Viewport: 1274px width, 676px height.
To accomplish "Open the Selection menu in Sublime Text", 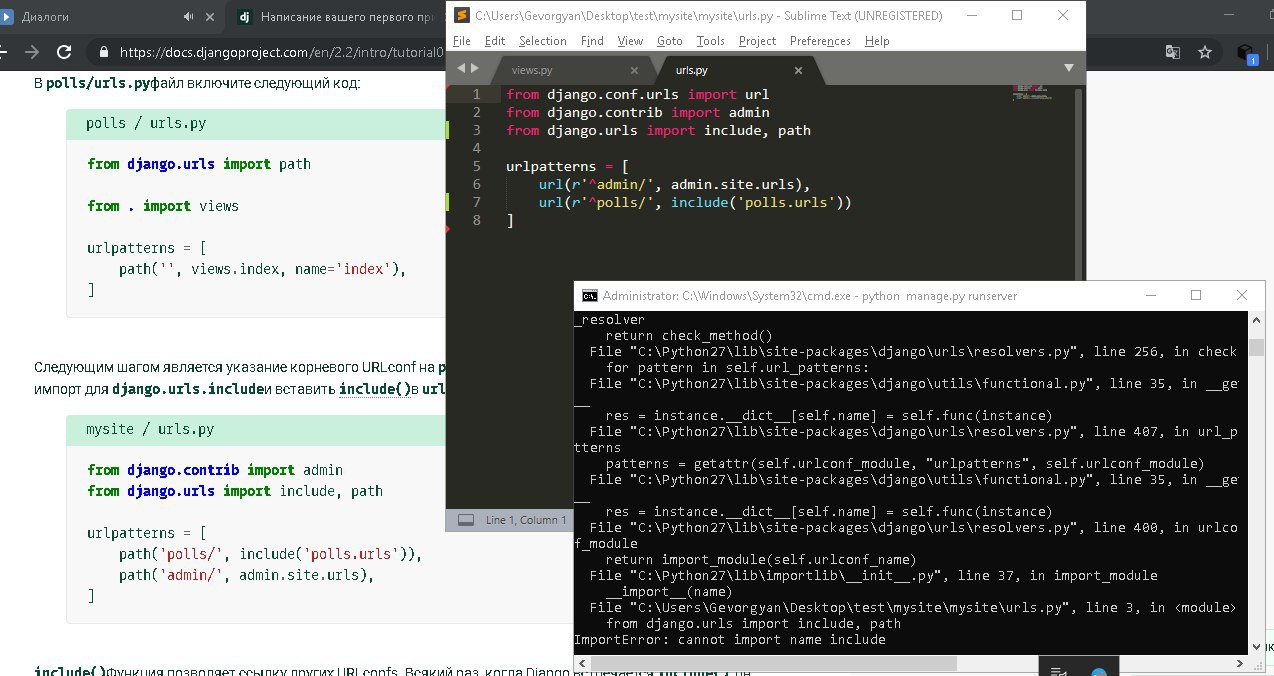I will (x=542, y=41).
